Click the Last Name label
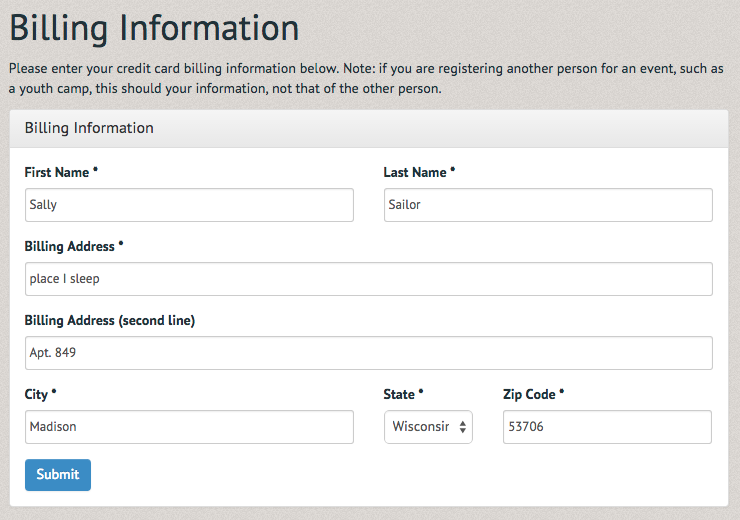This screenshot has height=520, width=740. 415,172
